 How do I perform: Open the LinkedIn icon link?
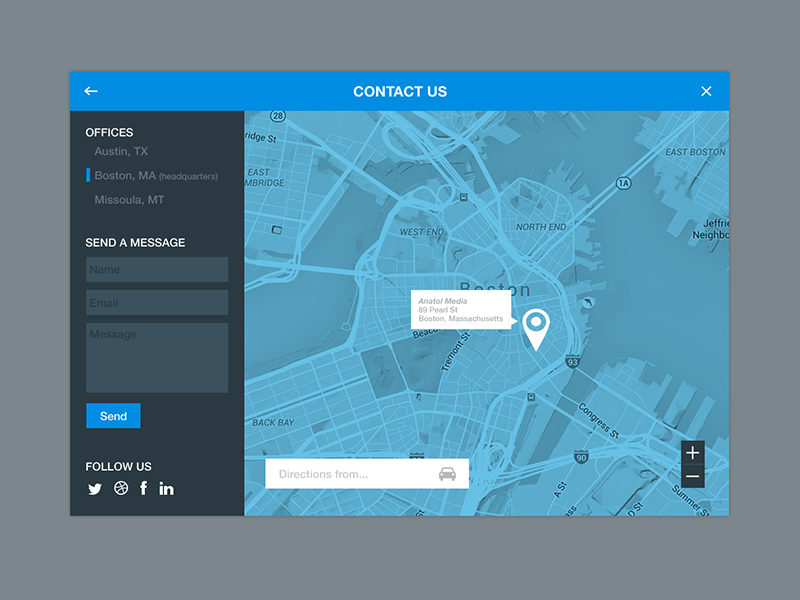coord(166,489)
